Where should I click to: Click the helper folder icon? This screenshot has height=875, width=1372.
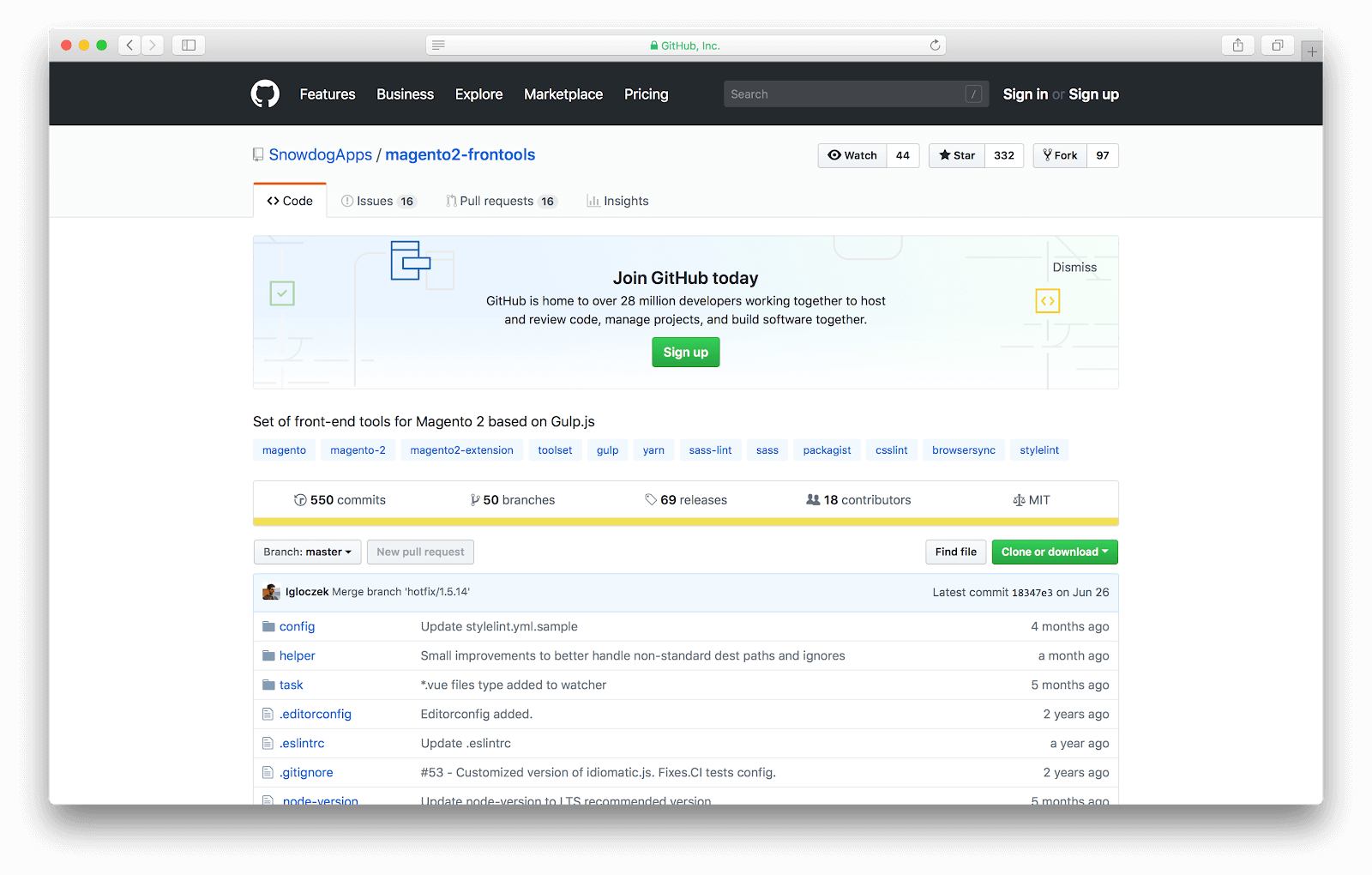268,655
